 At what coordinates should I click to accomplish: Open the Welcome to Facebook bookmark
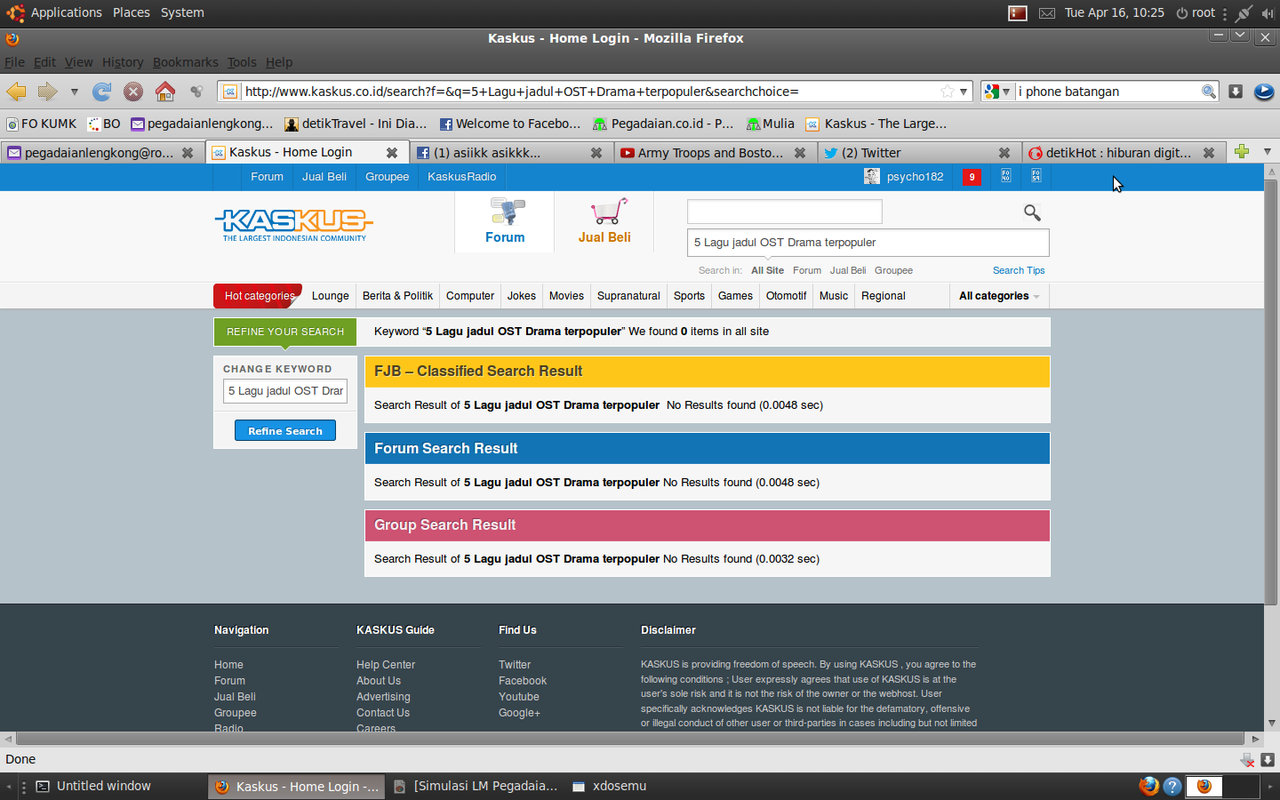point(510,124)
